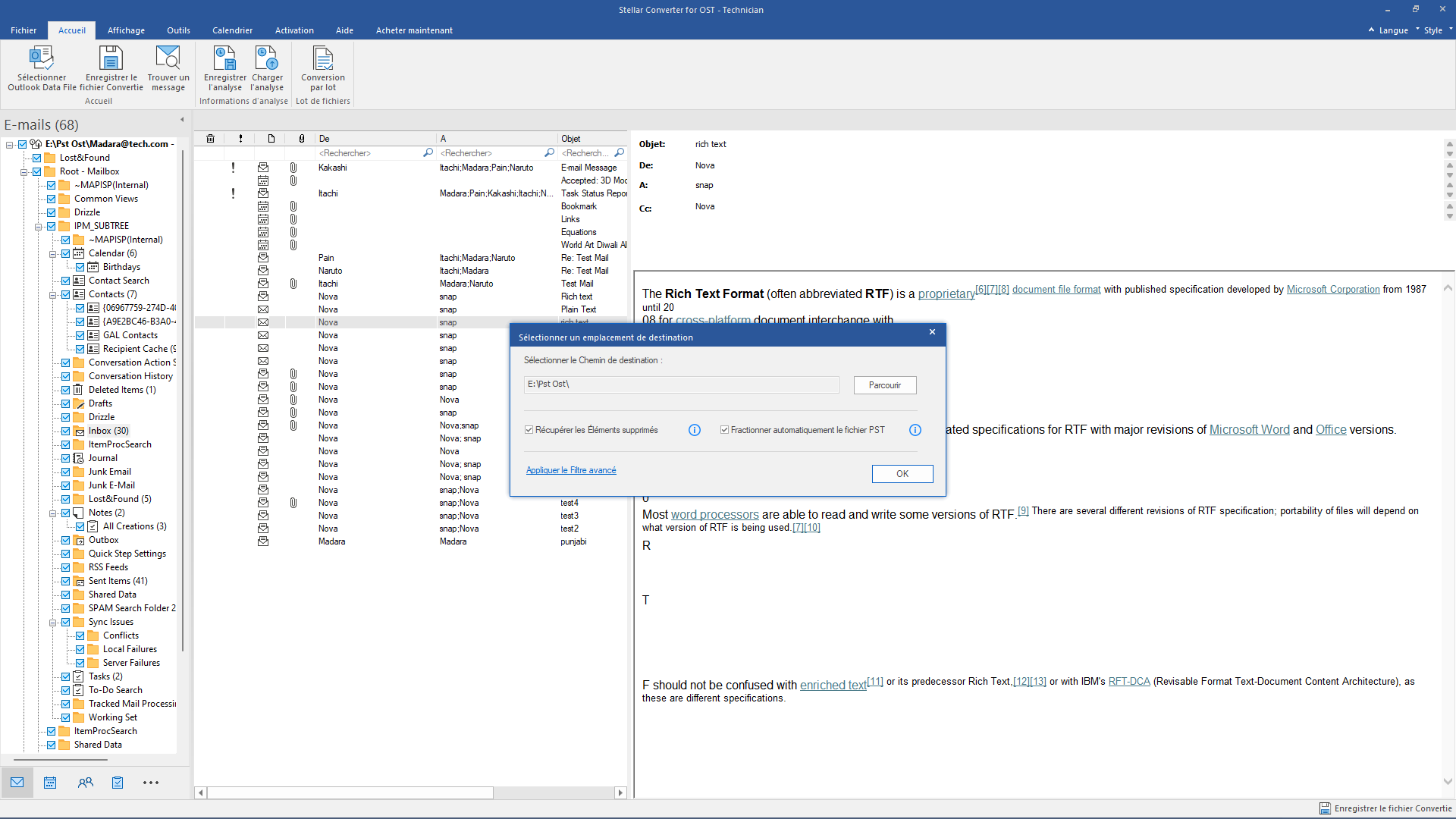1456x819 pixels.
Task: Open the enriched text link in preview
Action: click(x=833, y=685)
